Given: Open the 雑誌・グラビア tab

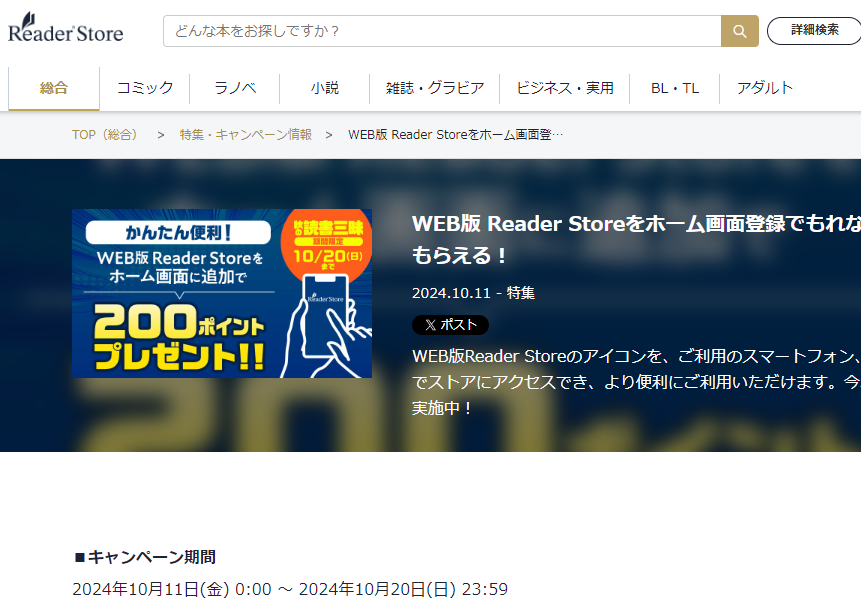Looking at the screenshot, I should pyautogui.click(x=435, y=88).
